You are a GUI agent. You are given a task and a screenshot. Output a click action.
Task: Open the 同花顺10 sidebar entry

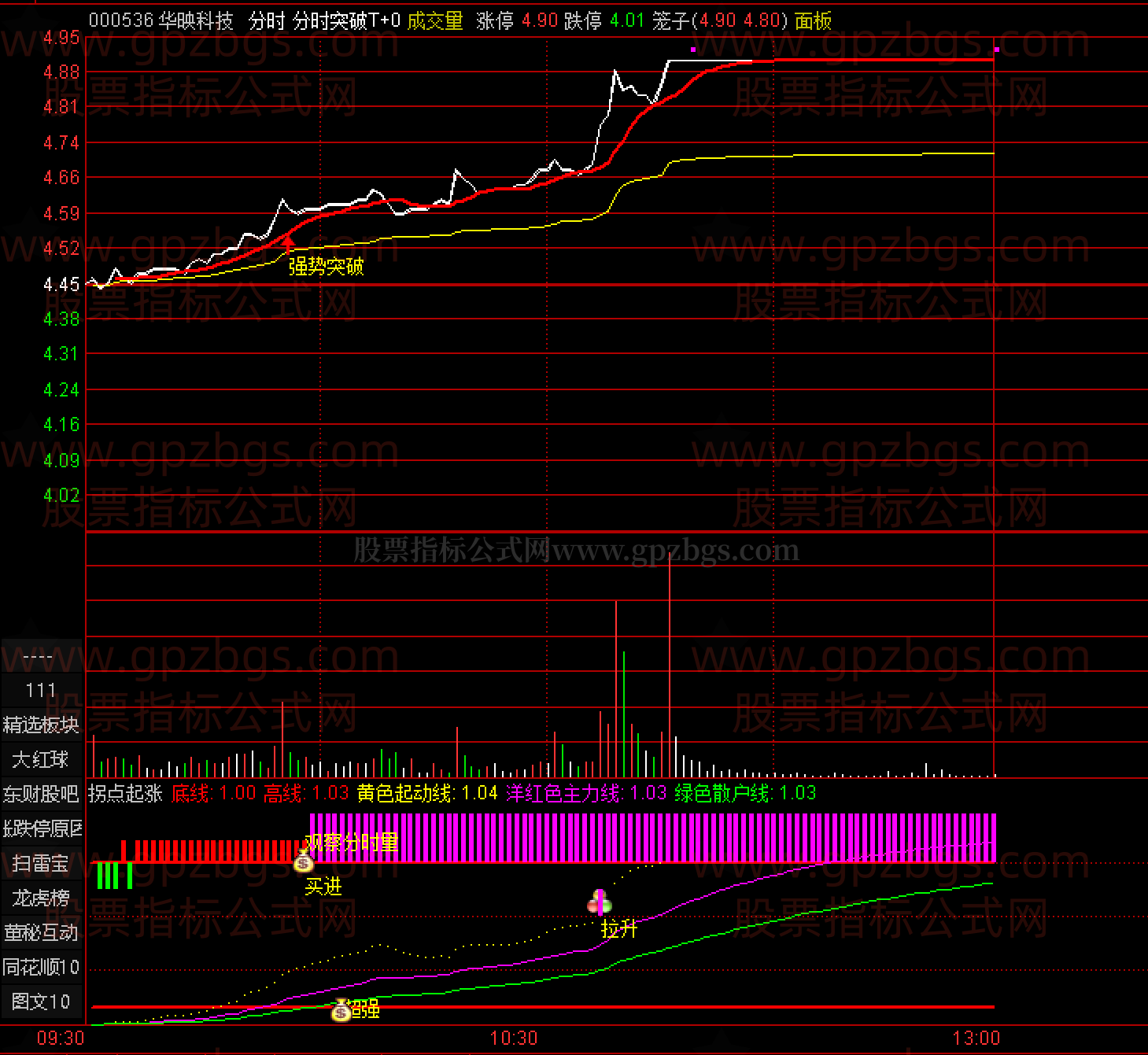tap(41, 967)
